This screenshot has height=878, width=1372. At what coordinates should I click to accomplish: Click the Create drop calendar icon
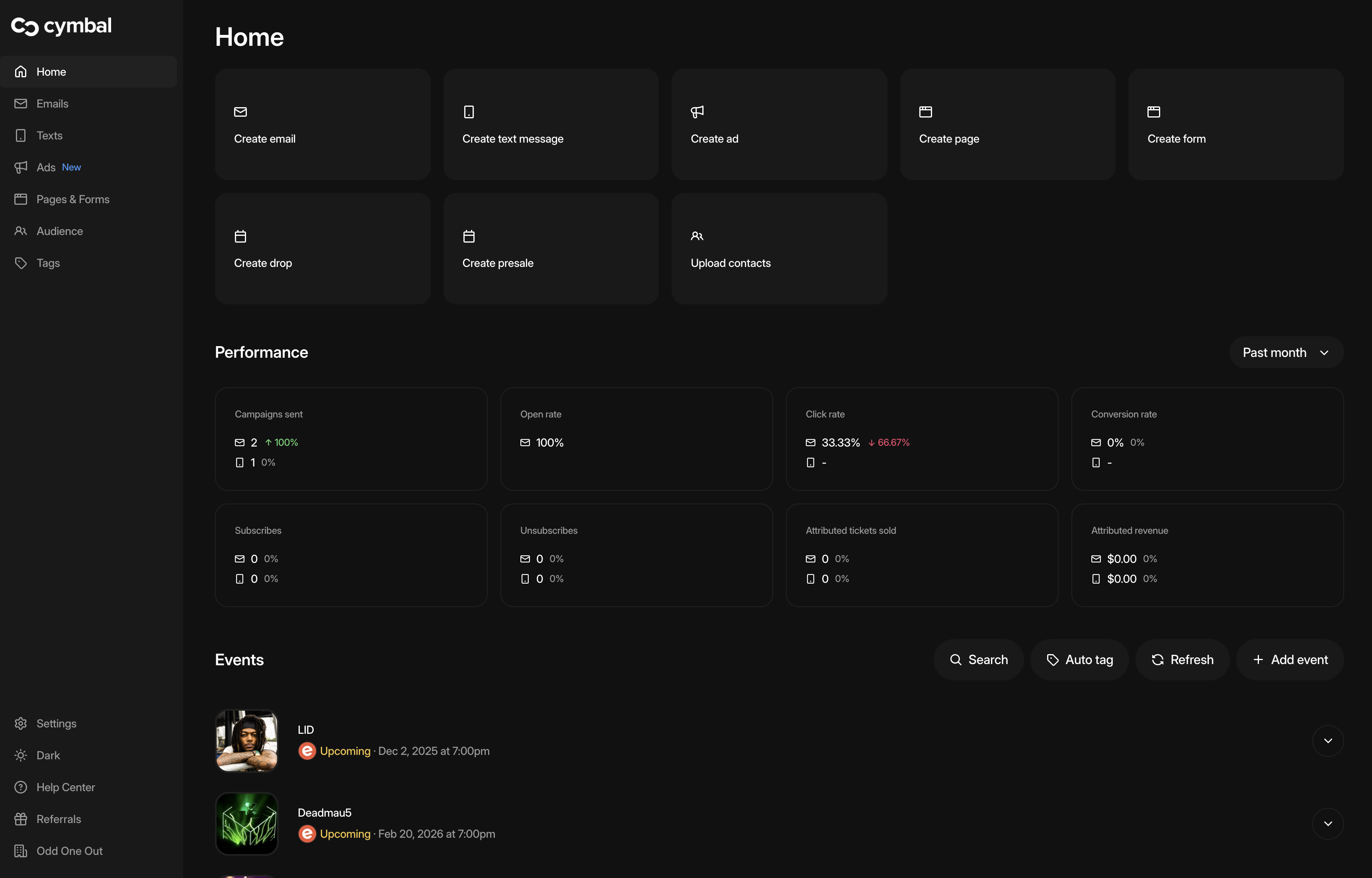pyautogui.click(x=240, y=236)
